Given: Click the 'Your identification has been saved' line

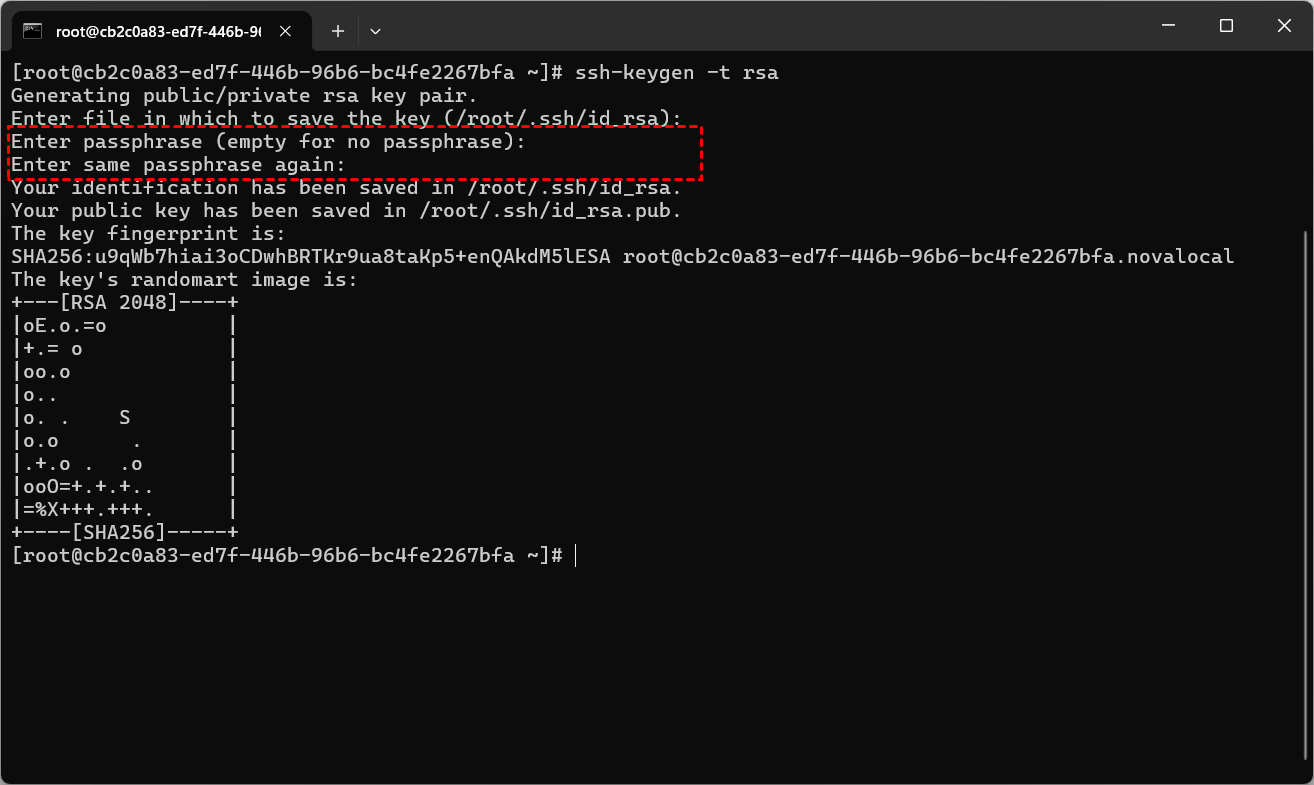Looking at the screenshot, I should [346, 188].
